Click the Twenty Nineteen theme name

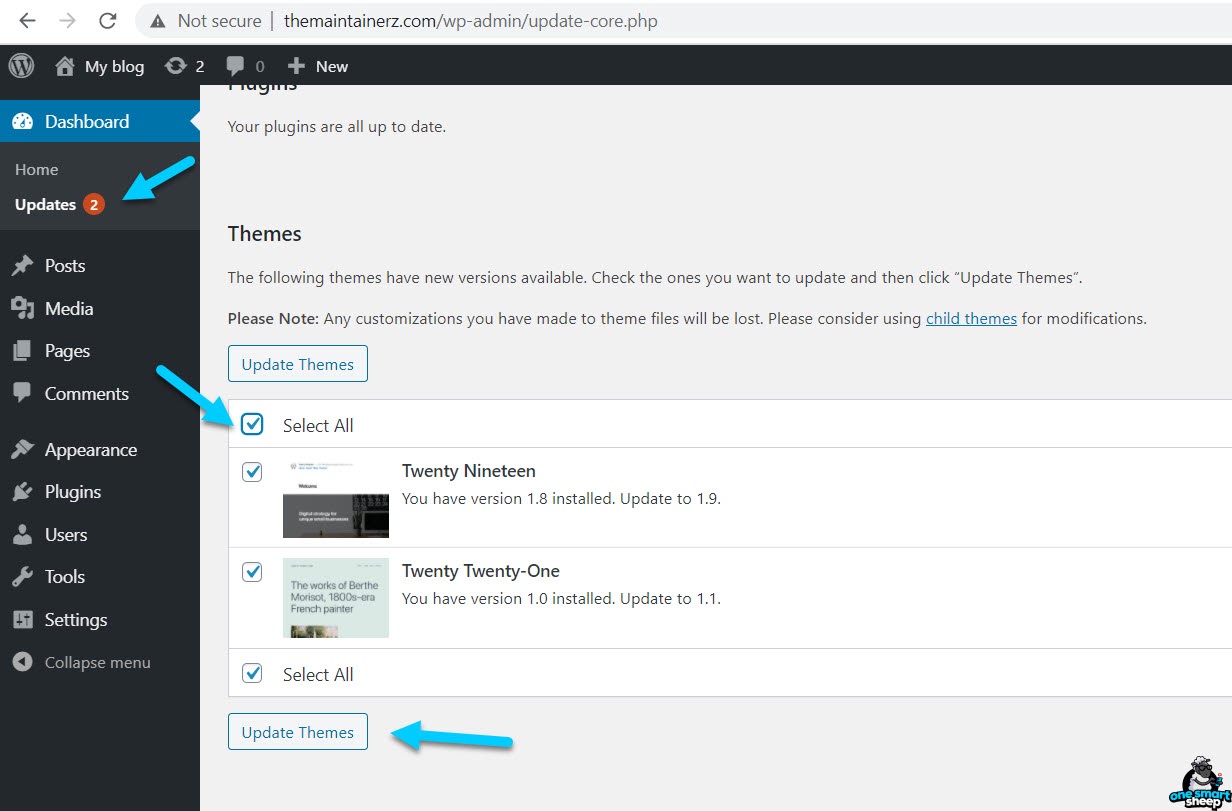[x=469, y=471]
